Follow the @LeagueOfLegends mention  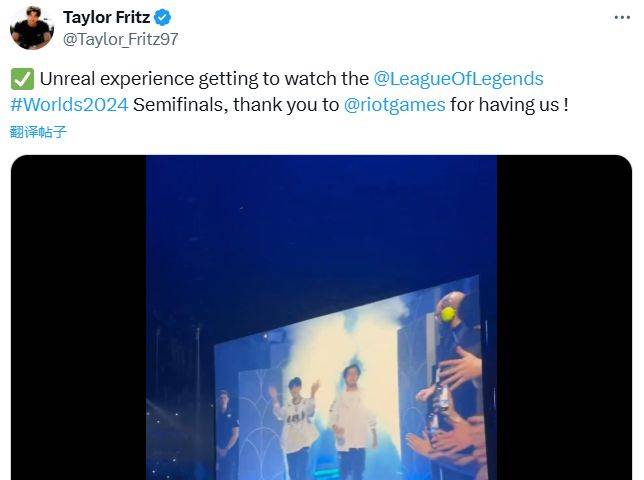click(458, 79)
